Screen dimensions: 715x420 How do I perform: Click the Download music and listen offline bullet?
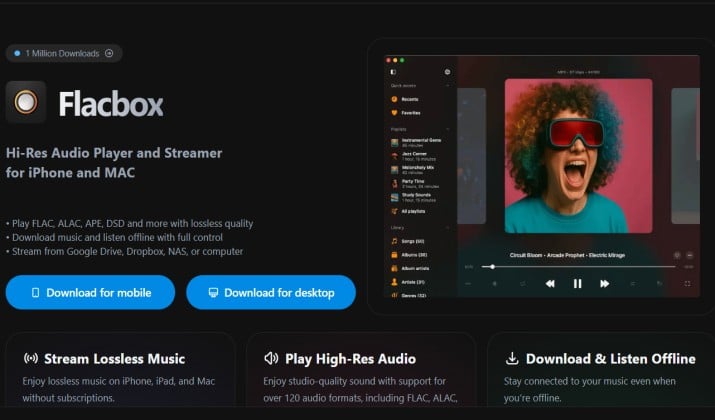[x=114, y=237]
